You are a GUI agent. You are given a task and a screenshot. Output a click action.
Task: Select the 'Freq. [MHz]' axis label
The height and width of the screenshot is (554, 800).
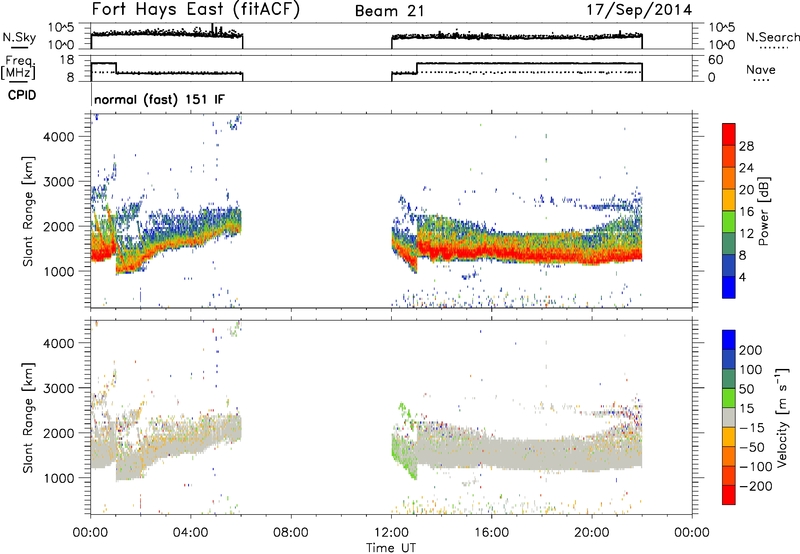click(18, 68)
